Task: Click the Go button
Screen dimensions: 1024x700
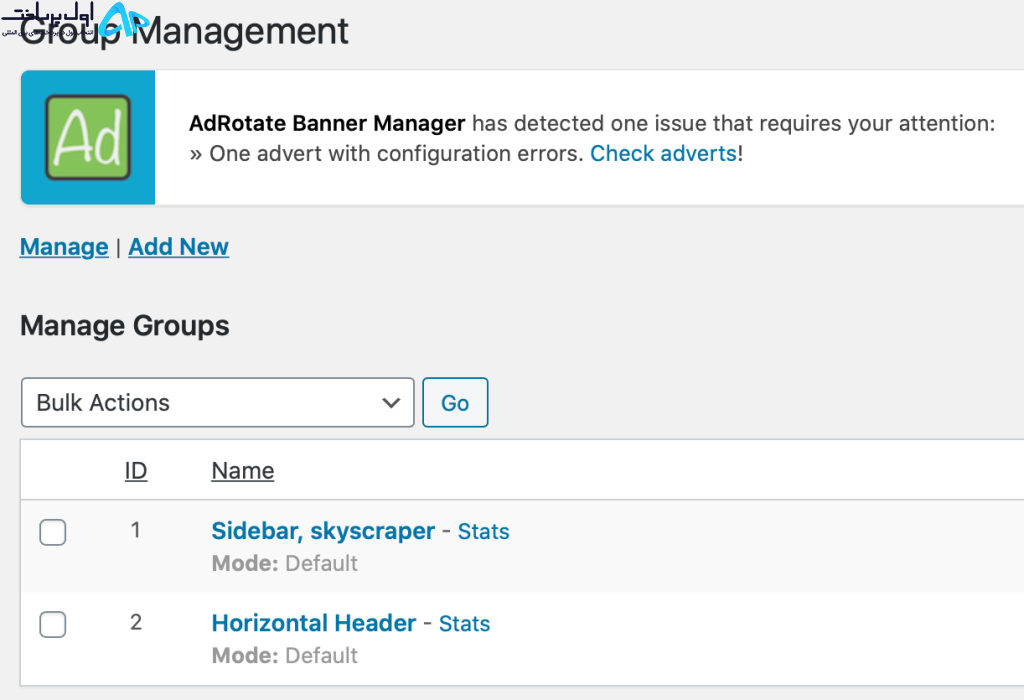Action: (455, 402)
